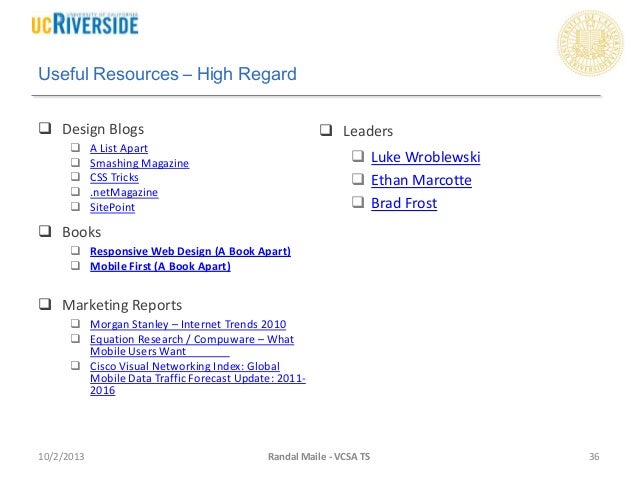Click the bullet box beside .netMagazine
Screen dimensions: 638x479
(x=75, y=191)
